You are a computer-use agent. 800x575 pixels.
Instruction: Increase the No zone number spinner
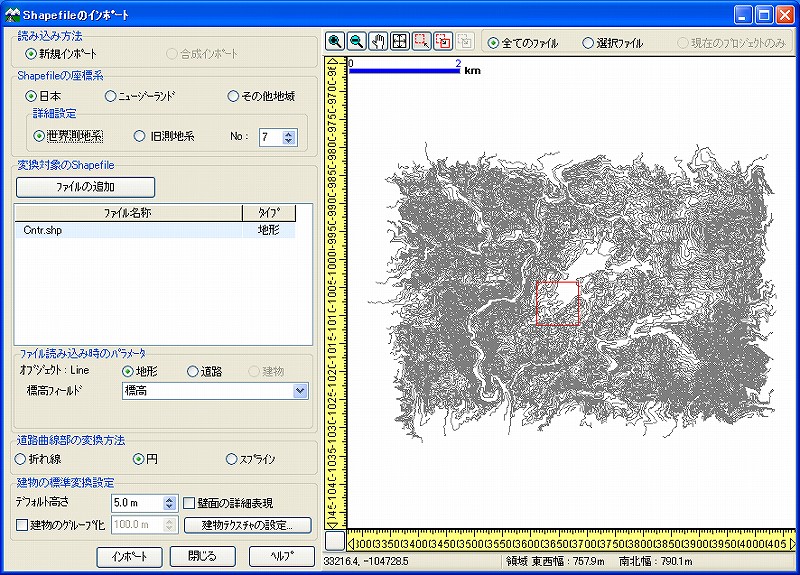[x=289, y=132]
